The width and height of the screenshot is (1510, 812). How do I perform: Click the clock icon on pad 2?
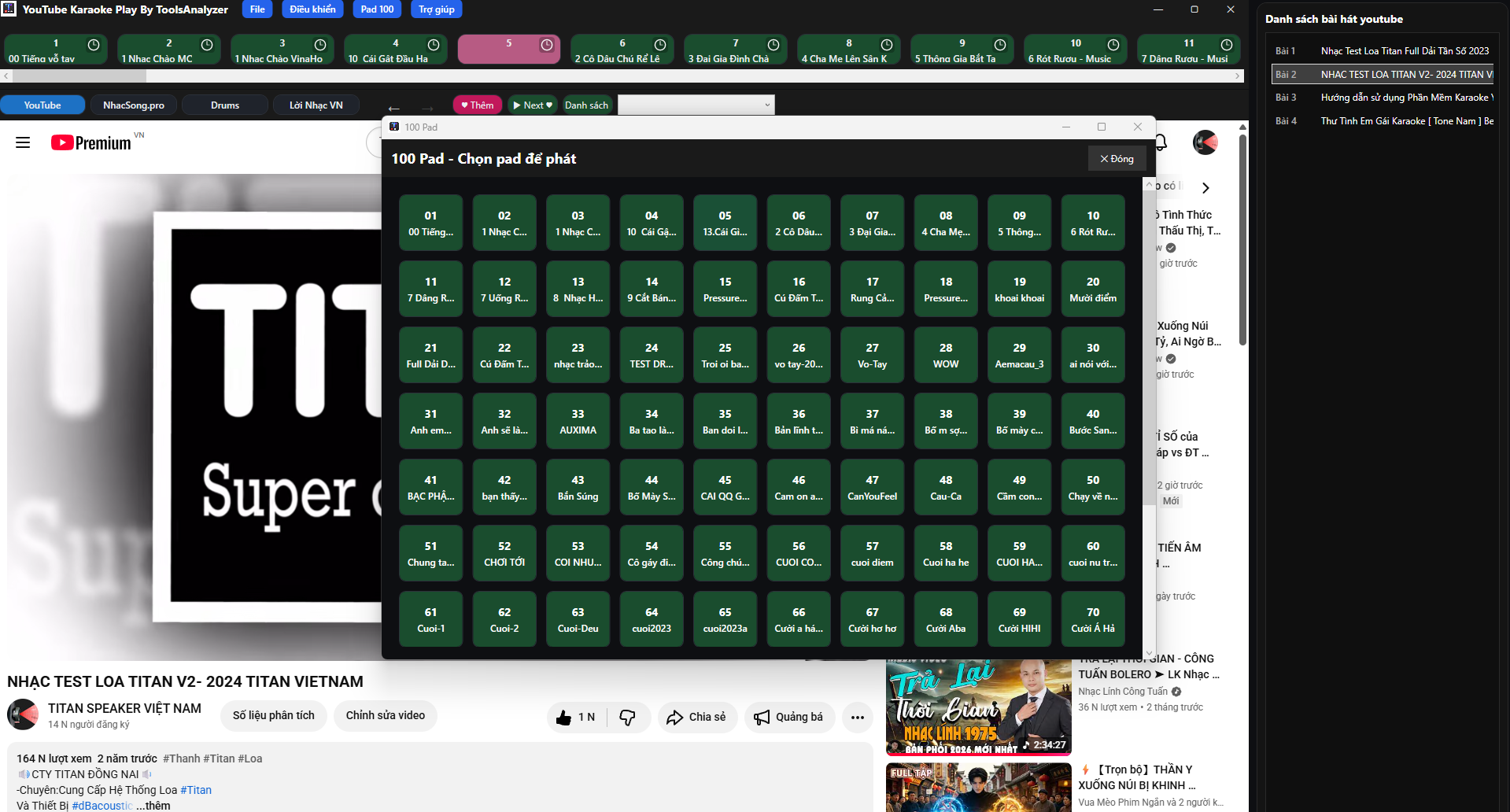[207, 45]
